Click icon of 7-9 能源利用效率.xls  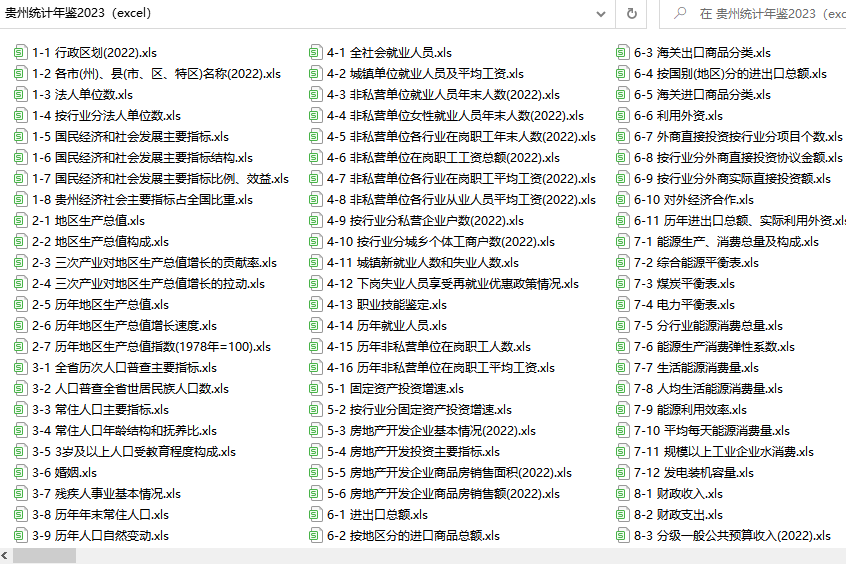pyautogui.click(x=622, y=410)
